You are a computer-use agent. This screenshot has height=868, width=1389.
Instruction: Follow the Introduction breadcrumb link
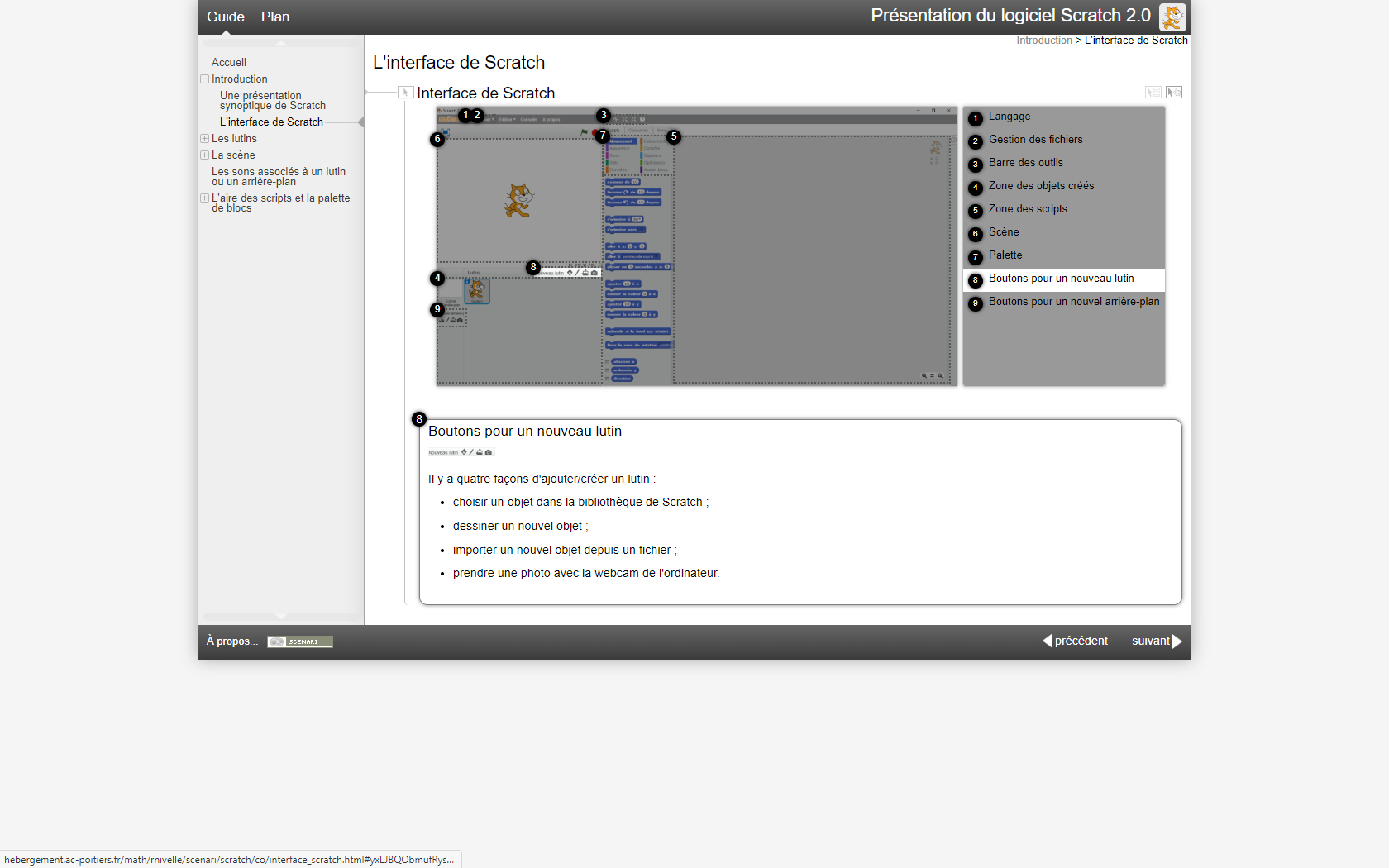[x=1043, y=41]
